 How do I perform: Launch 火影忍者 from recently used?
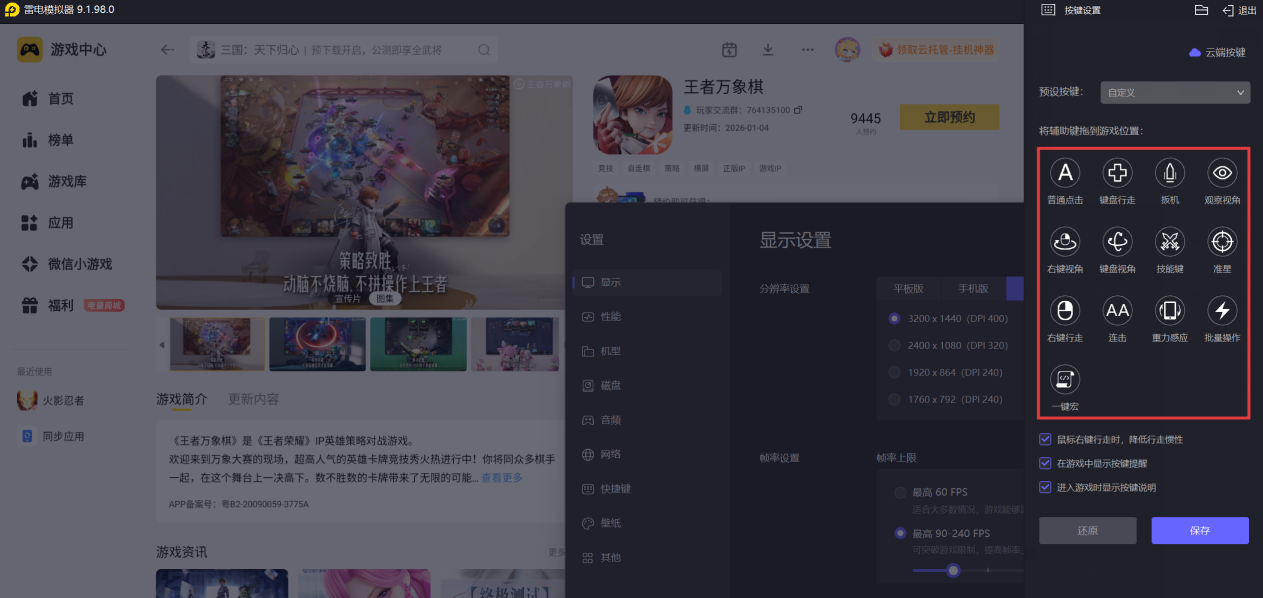52,400
